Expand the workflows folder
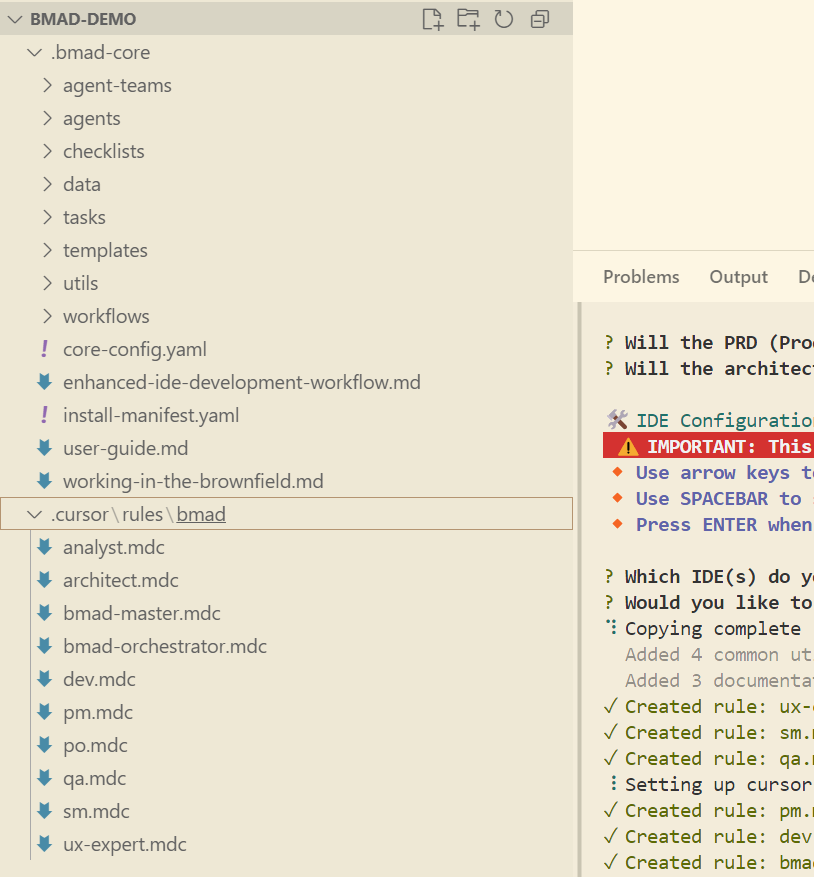This screenshot has width=814, height=877. (x=106, y=316)
